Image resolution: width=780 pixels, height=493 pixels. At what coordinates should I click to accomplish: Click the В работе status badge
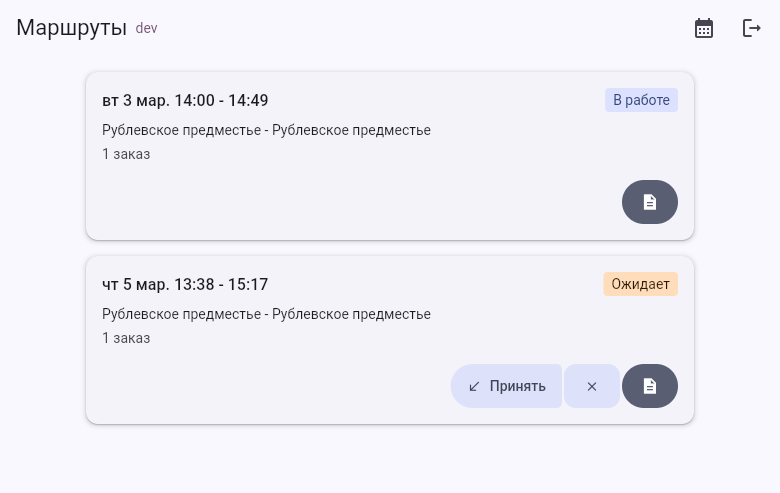641,100
